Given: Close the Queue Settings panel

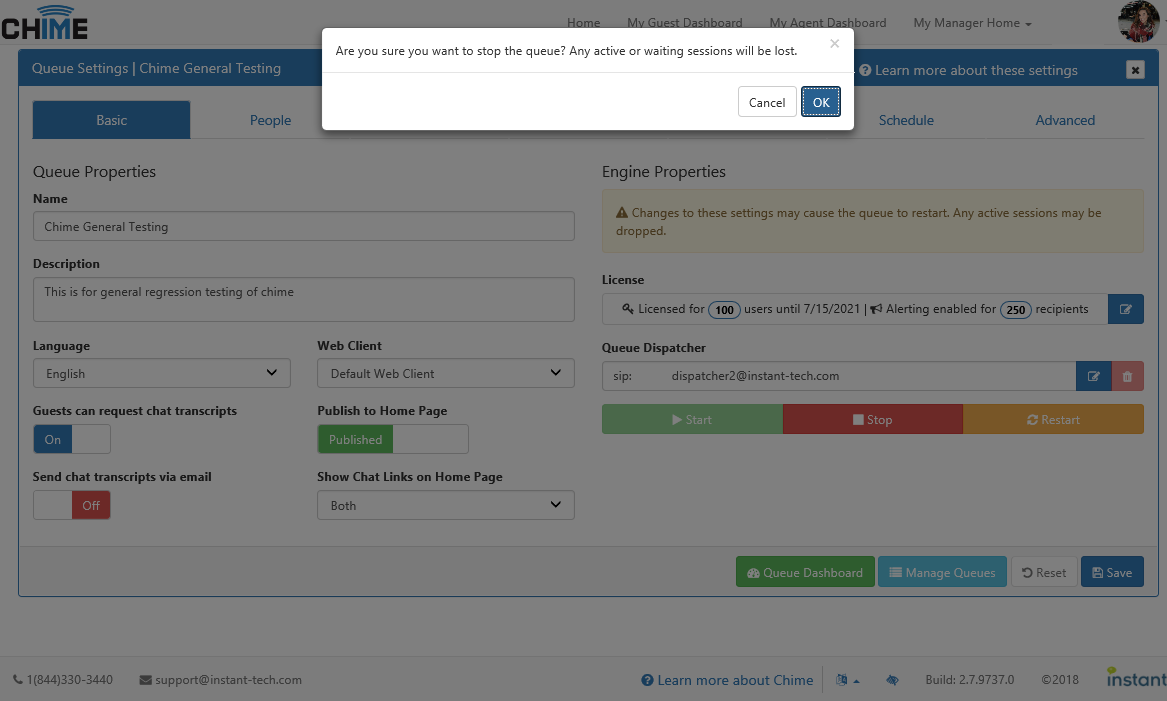Looking at the screenshot, I should (1135, 70).
